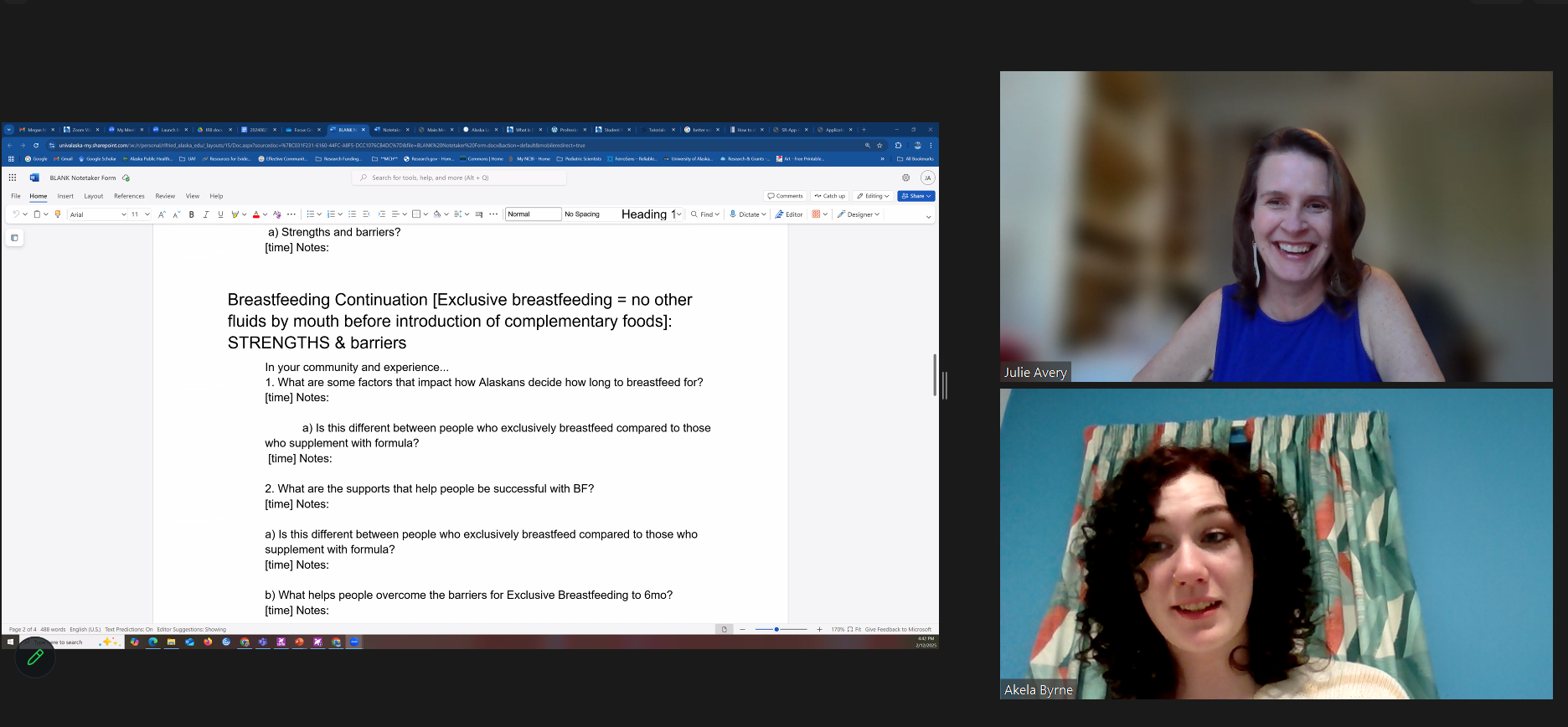The image size is (1568, 727).
Task: Open the Editor proofing tool
Action: [x=789, y=214]
